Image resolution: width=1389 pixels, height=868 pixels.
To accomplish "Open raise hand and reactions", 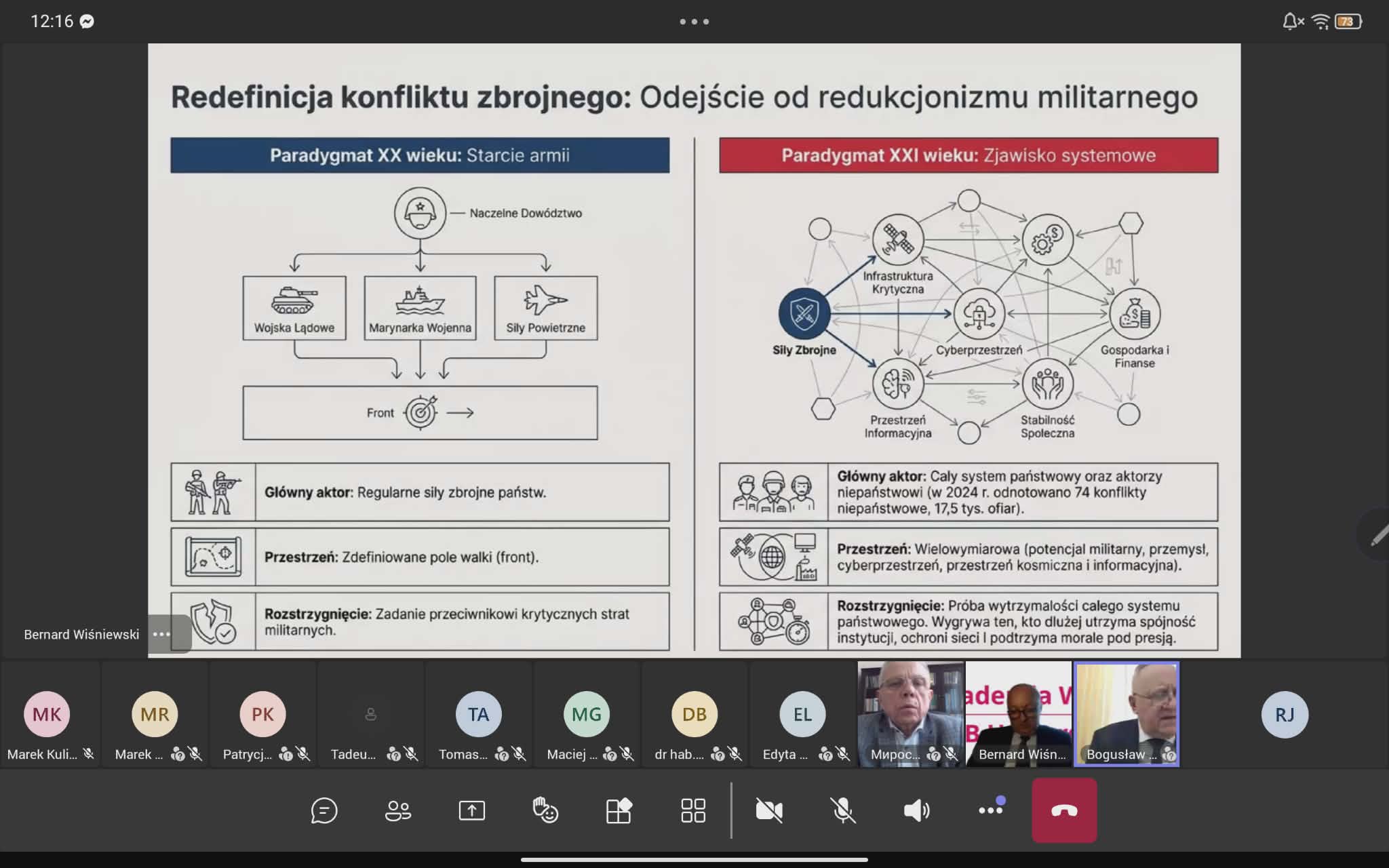I will (545, 810).
